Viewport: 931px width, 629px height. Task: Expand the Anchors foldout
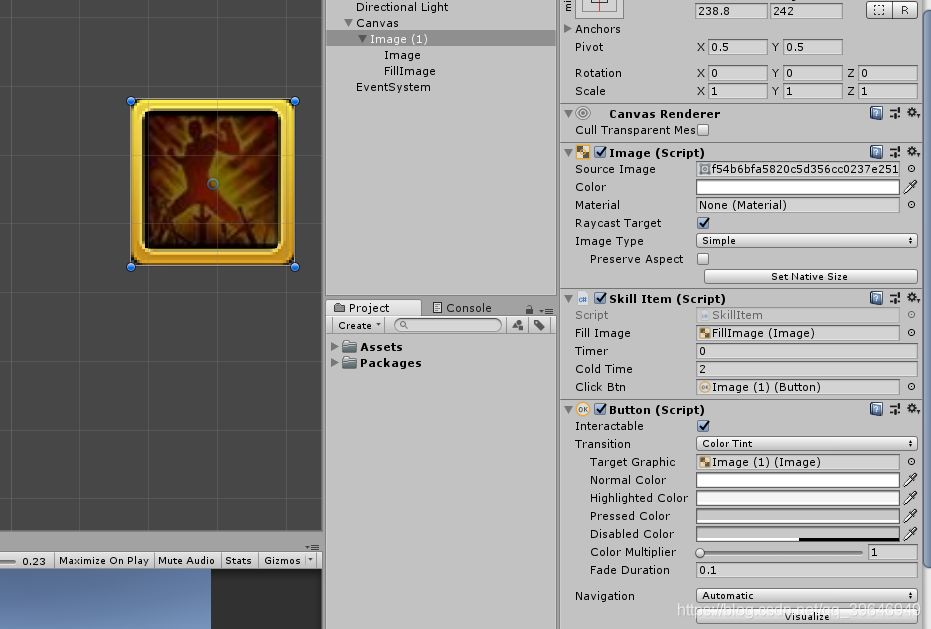pos(568,29)
